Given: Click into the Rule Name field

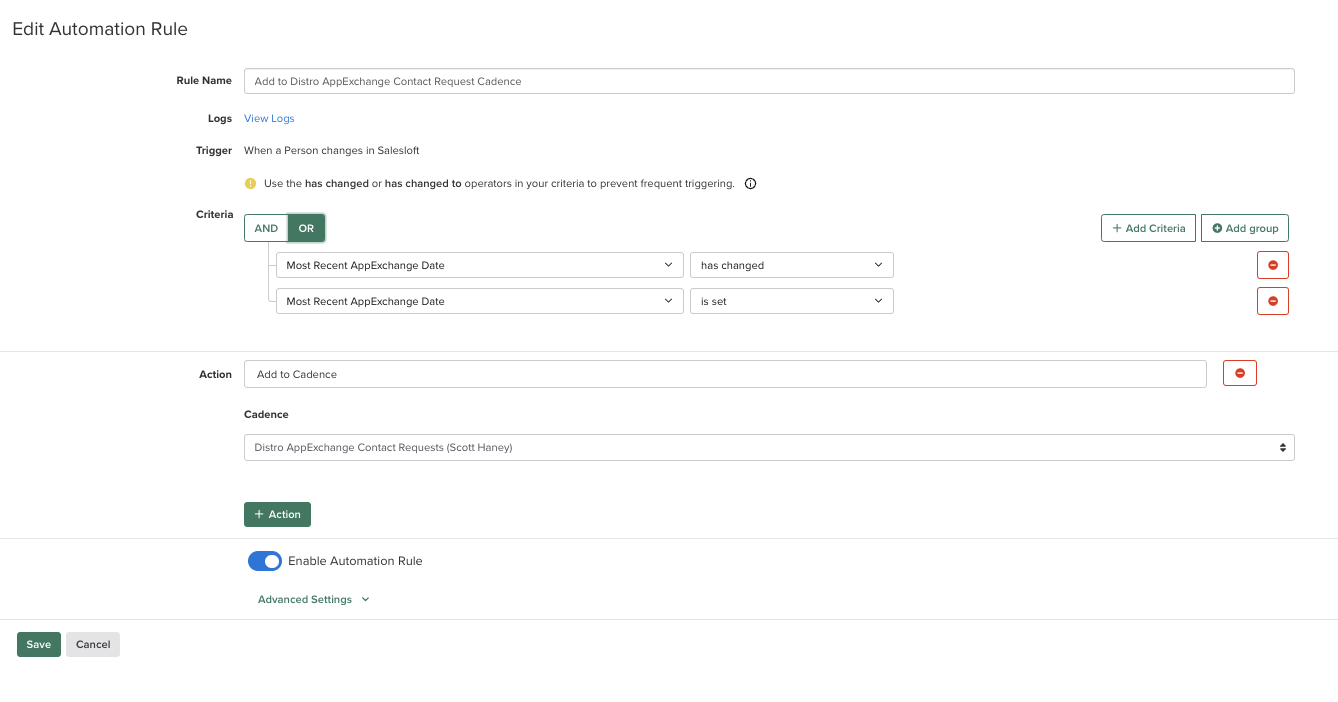Looking at the screenshot, I should 768,81.
